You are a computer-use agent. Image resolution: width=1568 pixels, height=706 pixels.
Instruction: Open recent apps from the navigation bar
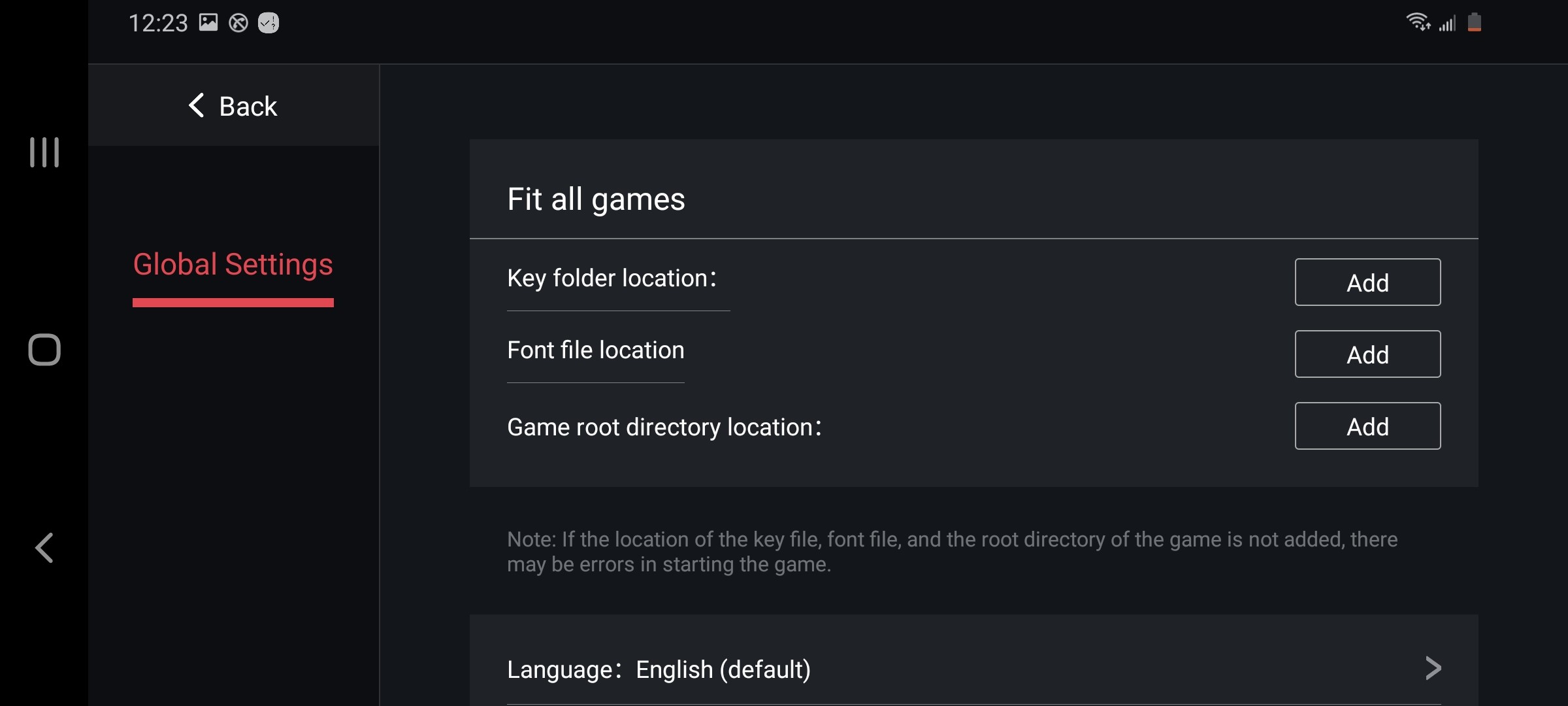[43, 152]
